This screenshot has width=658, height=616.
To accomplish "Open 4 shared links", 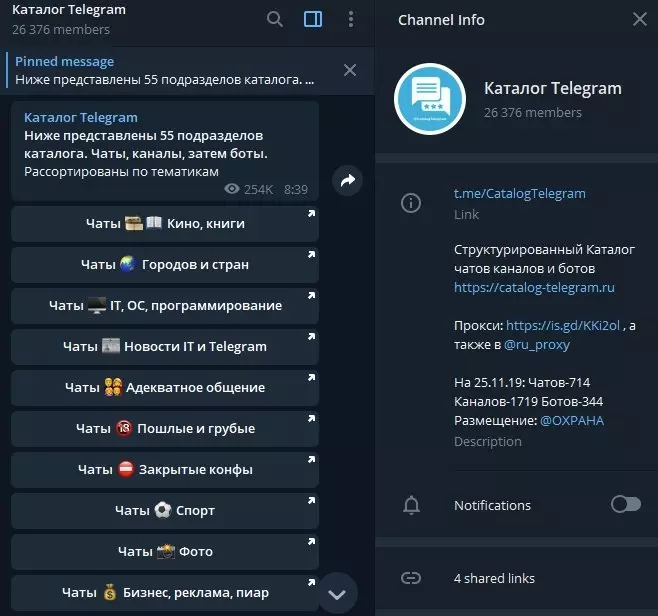I will 494,579.
